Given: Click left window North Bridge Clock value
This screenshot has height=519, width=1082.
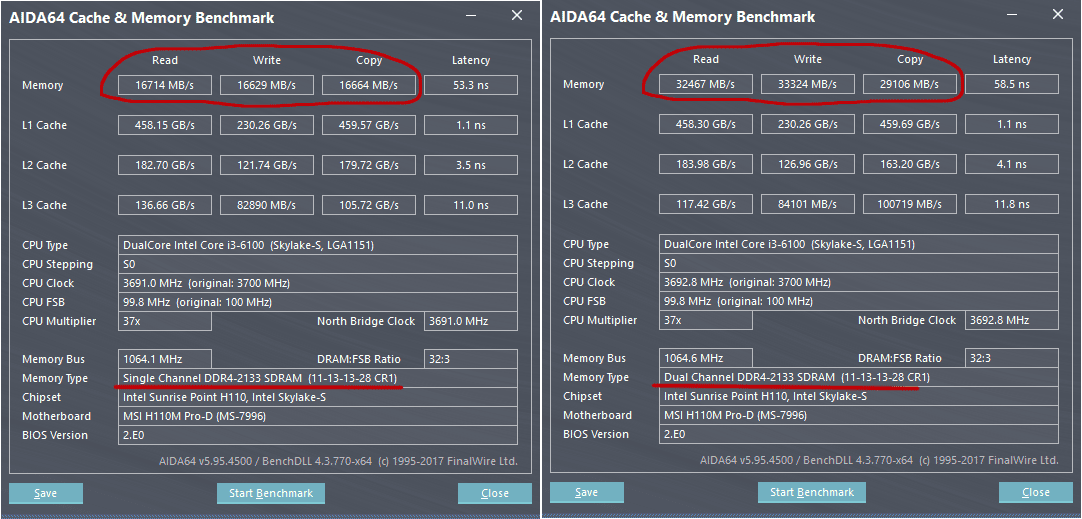Looking at the screenshot, I should pos(470,321).
